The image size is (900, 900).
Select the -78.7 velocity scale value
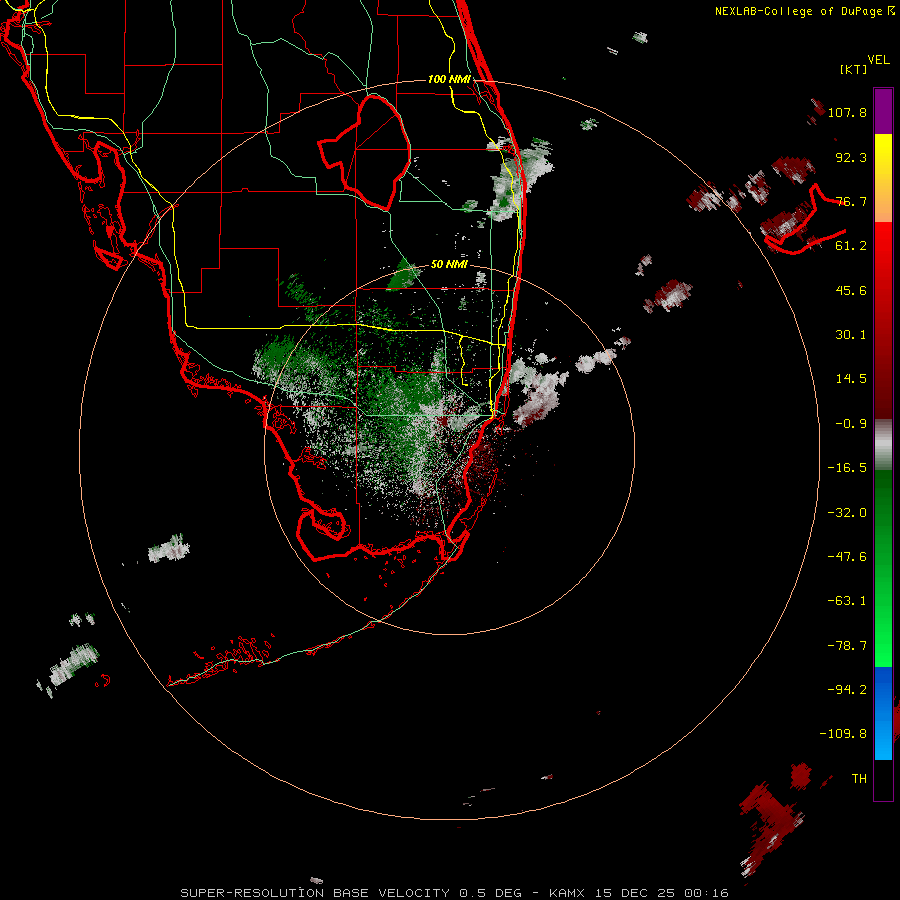point(847,646)
